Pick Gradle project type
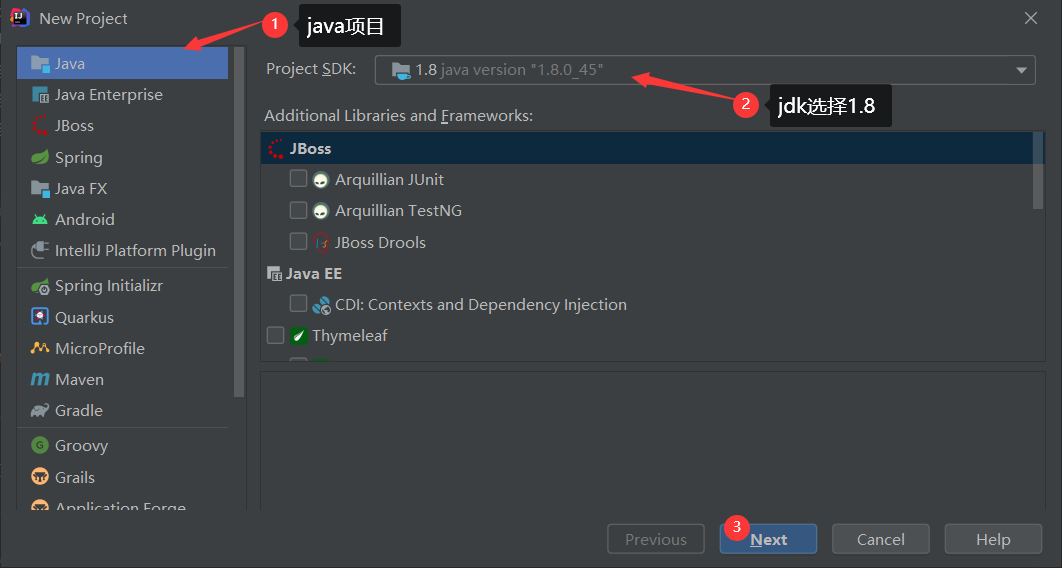 coord(123,411)
